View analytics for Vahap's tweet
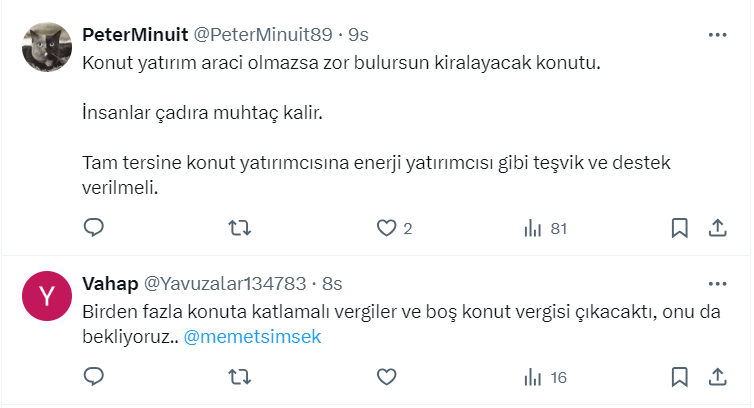The image size is (754, 408). tap(533, 377)
